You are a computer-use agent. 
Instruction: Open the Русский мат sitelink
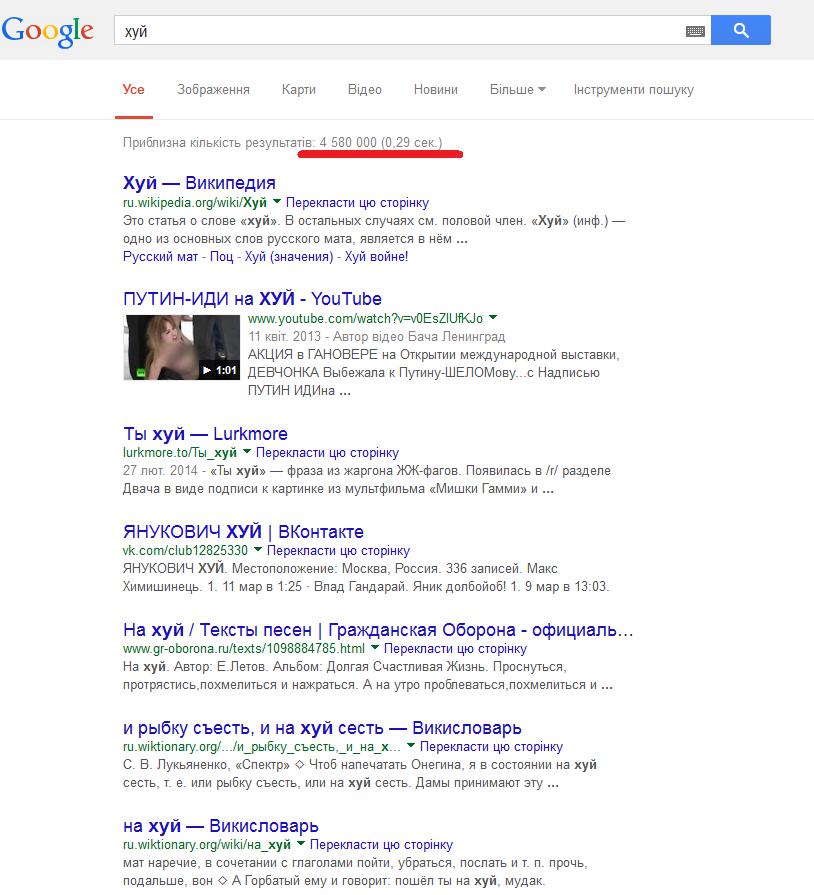point(160,257)
